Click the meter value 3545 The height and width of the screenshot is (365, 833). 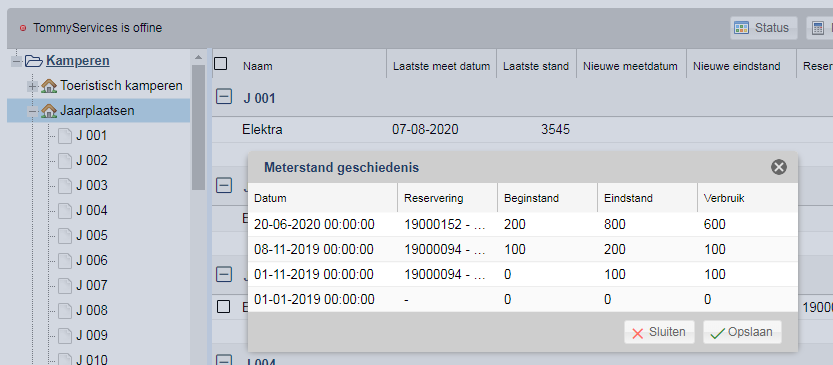click(x=555, y=130)
